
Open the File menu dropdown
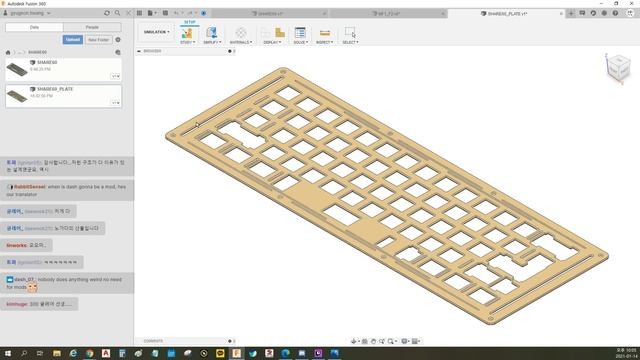coord(152,13)
